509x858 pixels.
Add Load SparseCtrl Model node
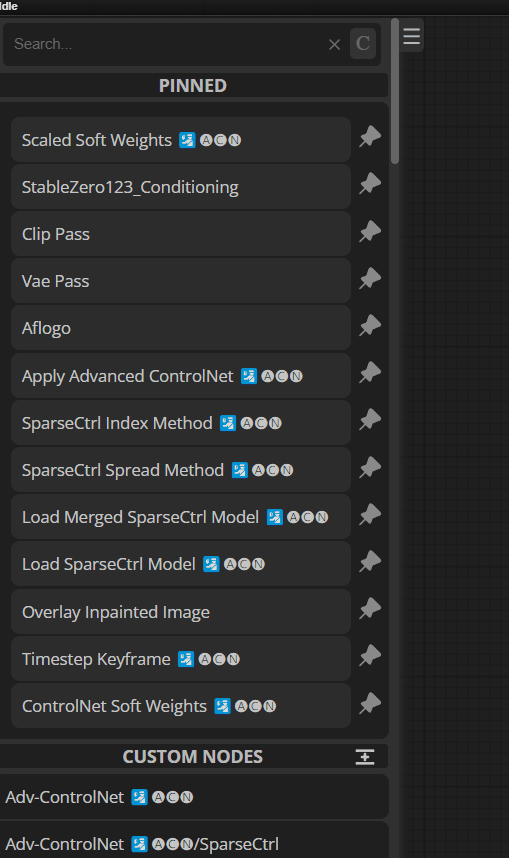coord(181,564)
